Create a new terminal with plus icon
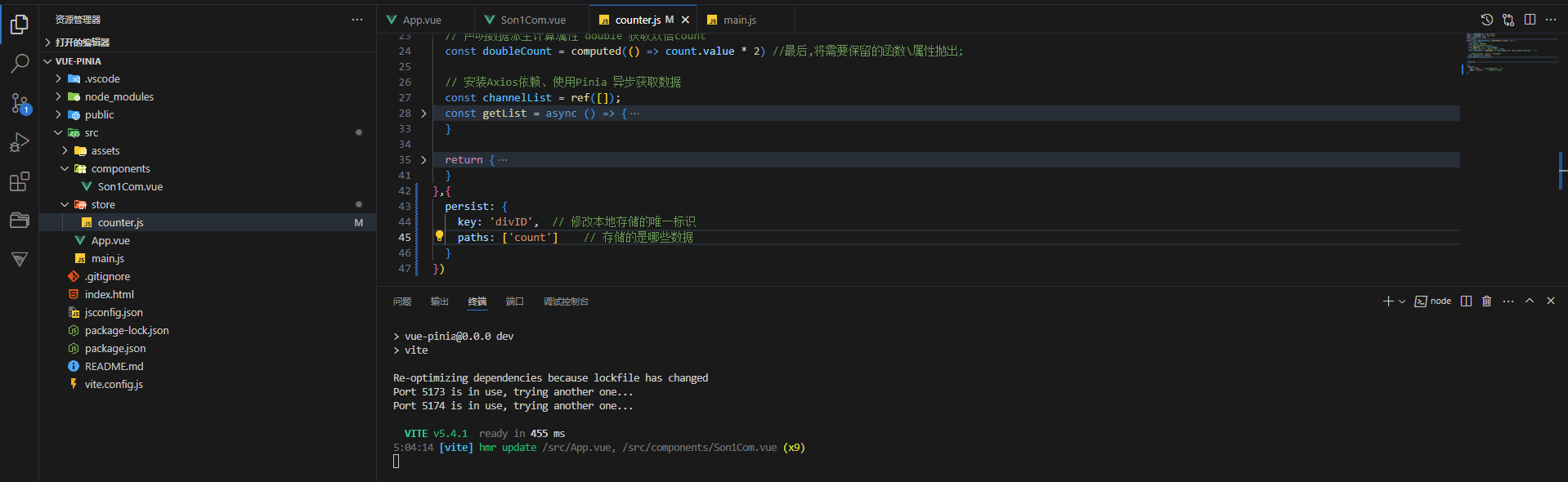Image resolution: width=1568 pixels, height=482 pixels. click(x=1387, y=301)
